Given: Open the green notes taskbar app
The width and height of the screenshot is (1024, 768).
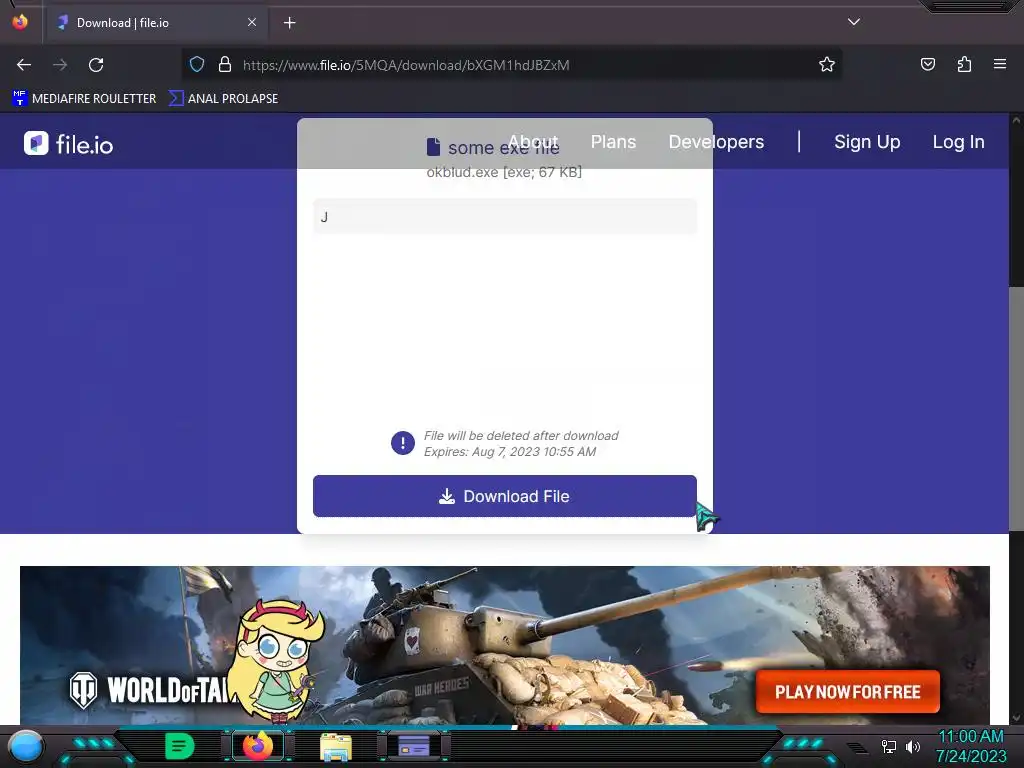Looking at the screenshot, I should tap(179, 746).
